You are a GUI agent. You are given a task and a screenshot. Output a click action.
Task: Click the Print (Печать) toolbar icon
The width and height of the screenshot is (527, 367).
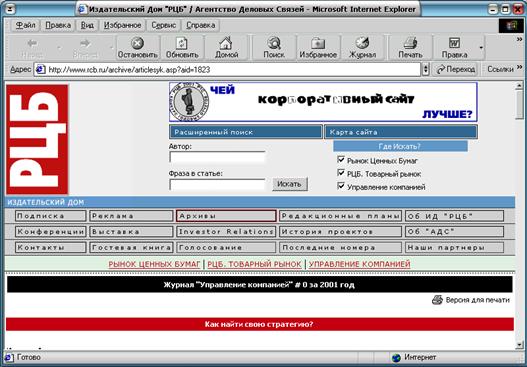tap(410, 43)
